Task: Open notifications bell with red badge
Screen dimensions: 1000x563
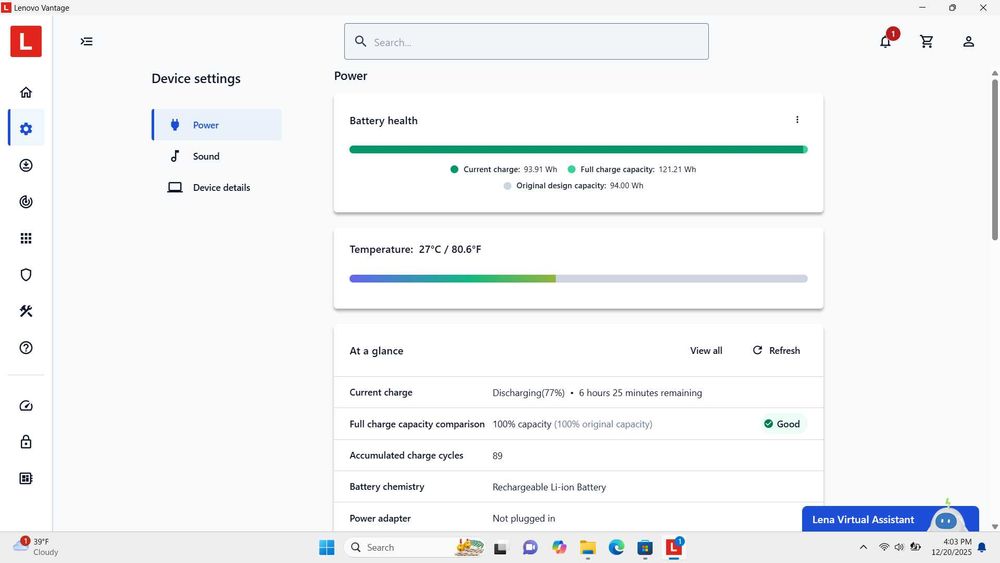Action: (886, 41)
